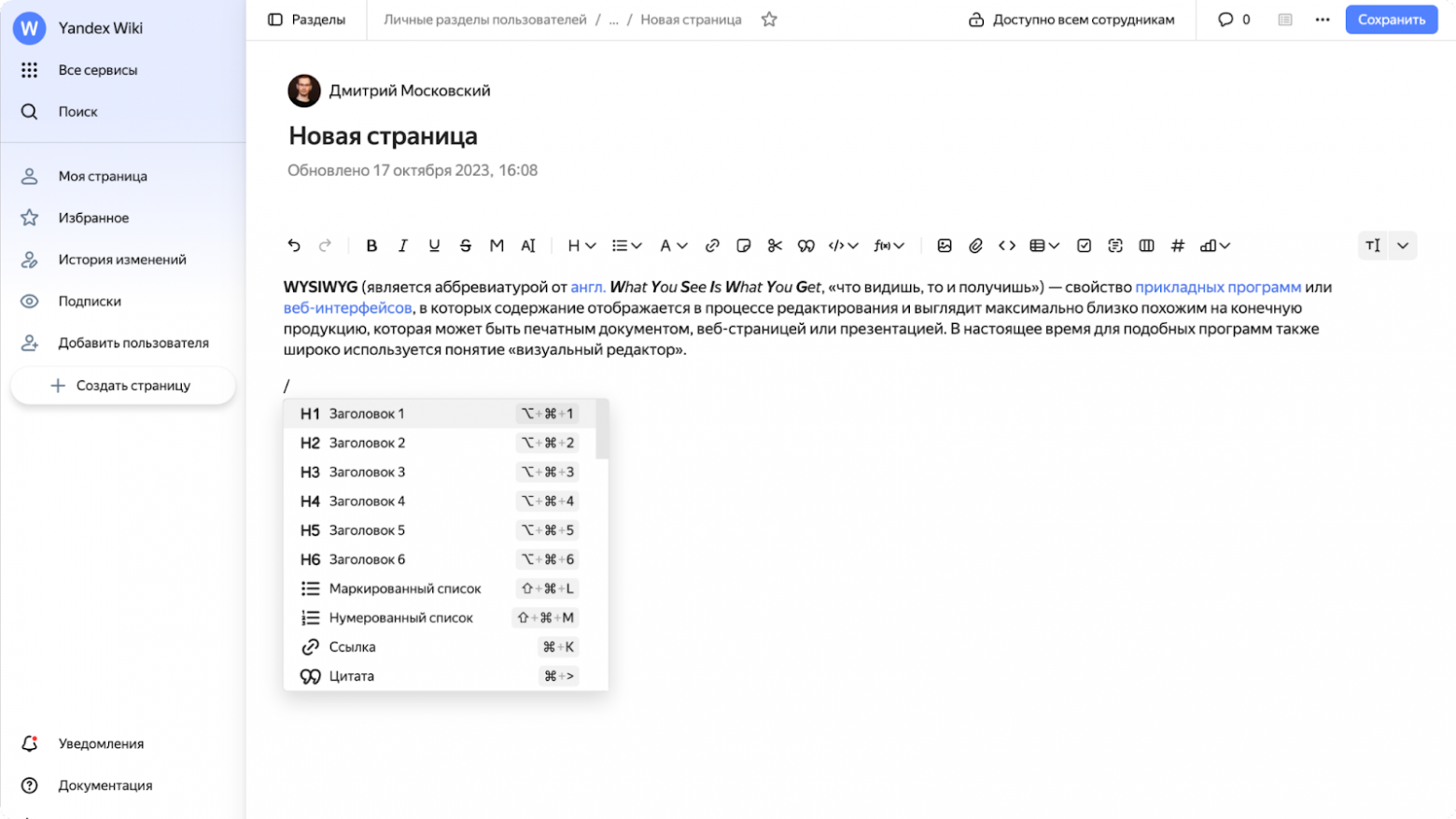Add a blockquote using the quotes icon
Viewport: 1456px width, 819px height.
tap(805, 246)
